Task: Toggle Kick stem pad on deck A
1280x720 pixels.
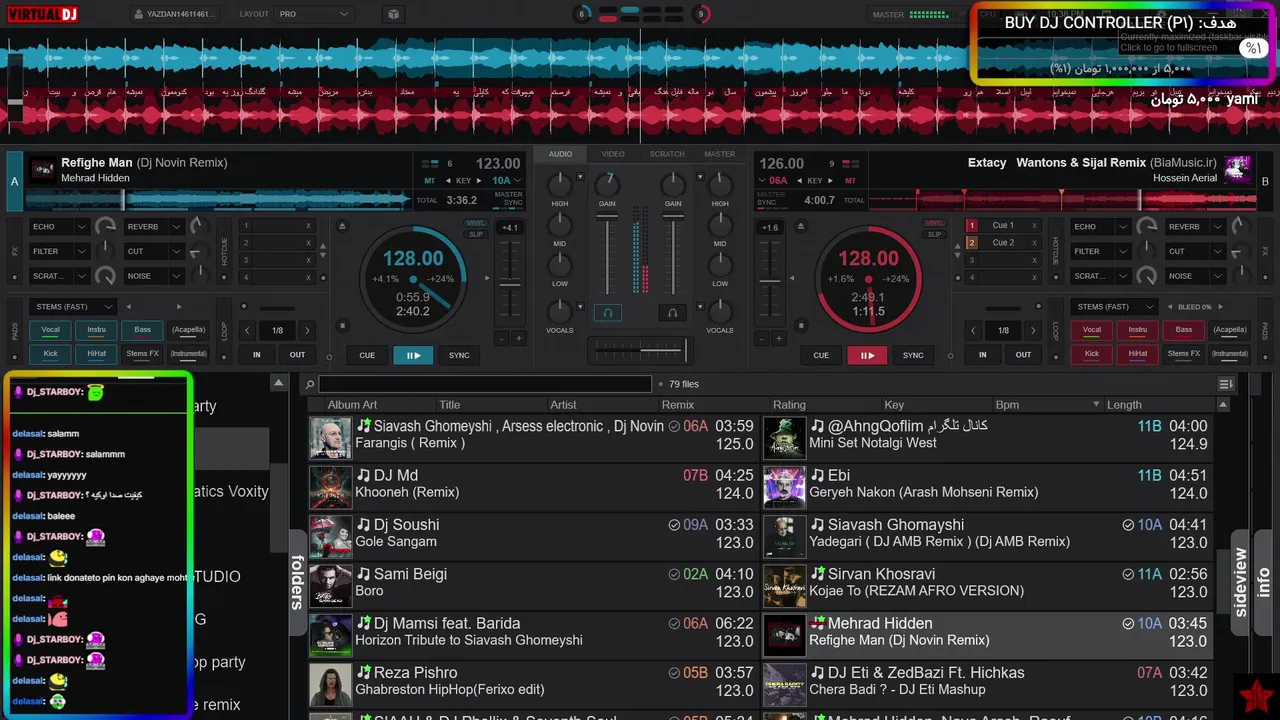Action: [x=50, y=354]
